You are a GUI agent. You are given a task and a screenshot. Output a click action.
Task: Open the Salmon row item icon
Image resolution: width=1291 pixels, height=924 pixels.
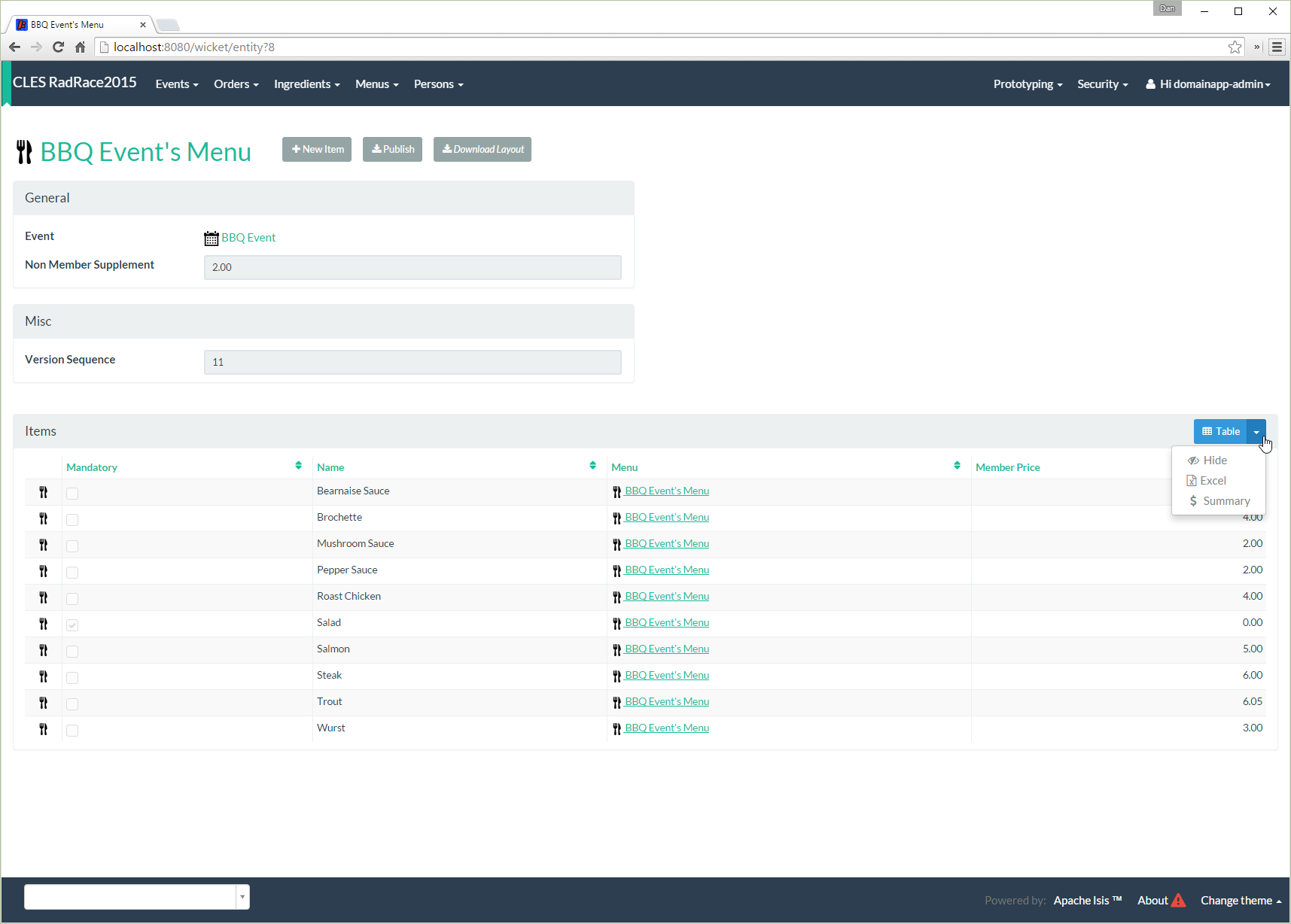pyautogui.click(x=44, y=650)
